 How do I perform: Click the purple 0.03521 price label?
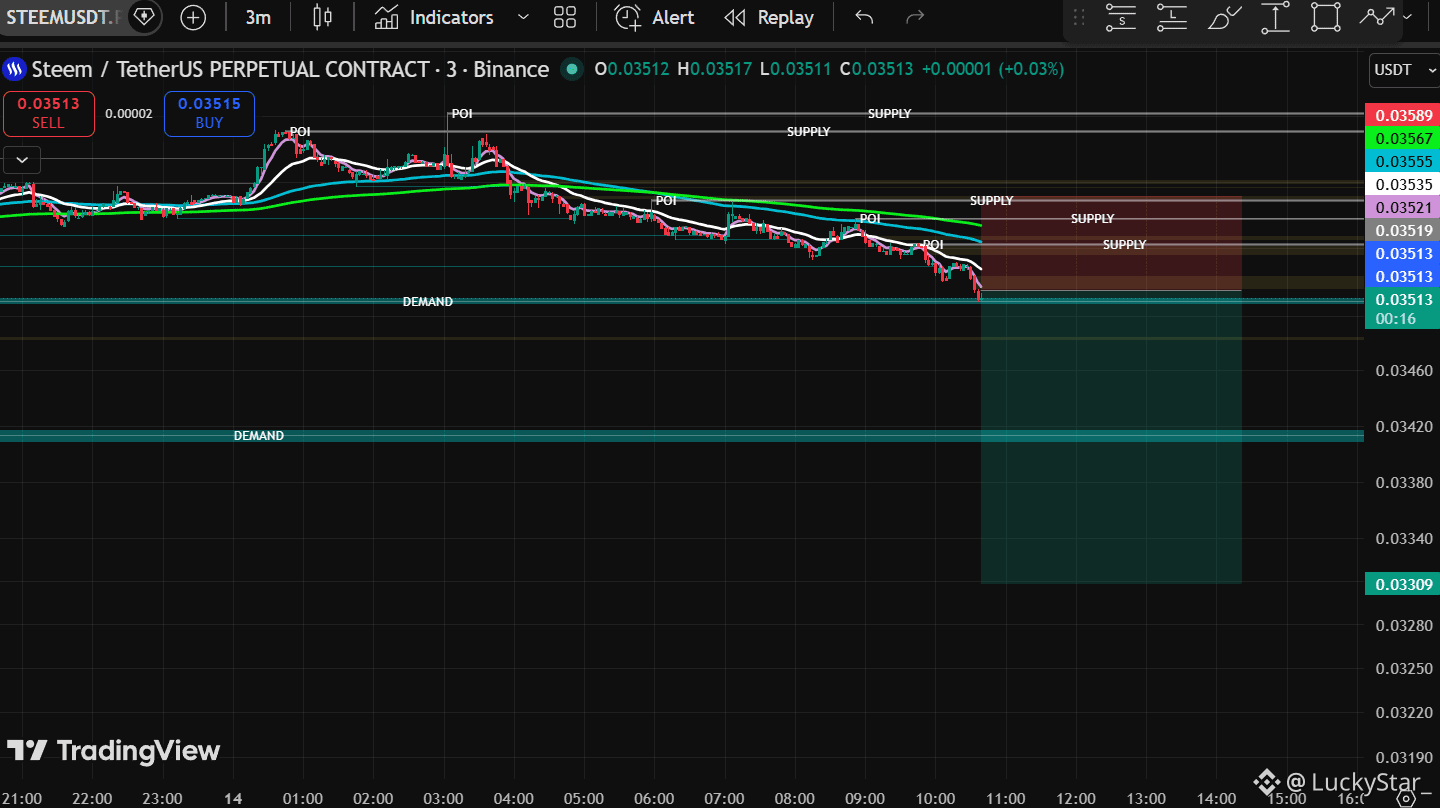tap(1404, 207)
